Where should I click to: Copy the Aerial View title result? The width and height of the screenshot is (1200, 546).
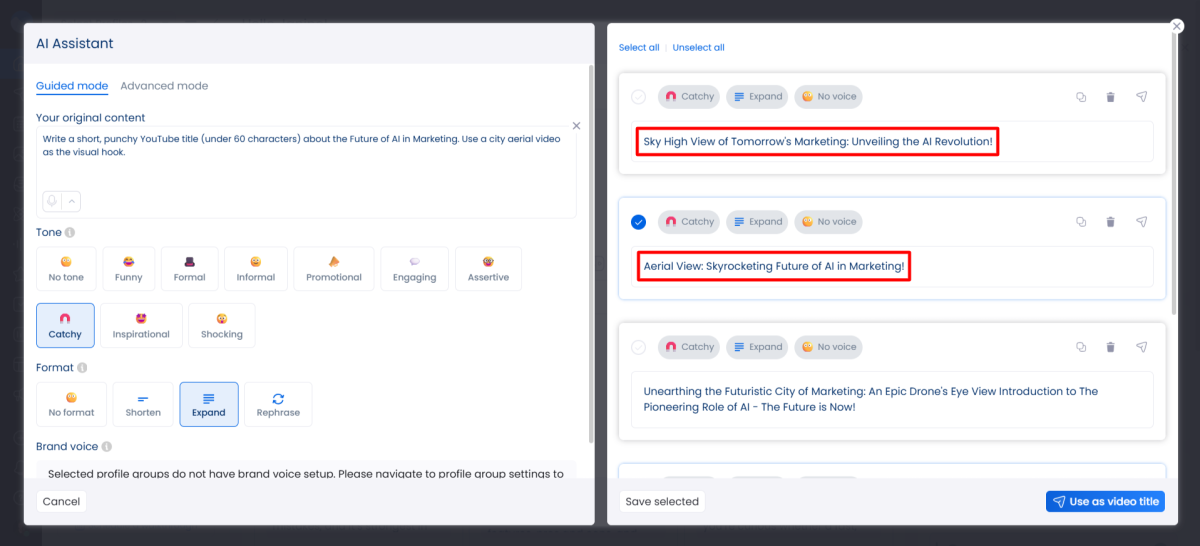click(x=1081, y=222)
